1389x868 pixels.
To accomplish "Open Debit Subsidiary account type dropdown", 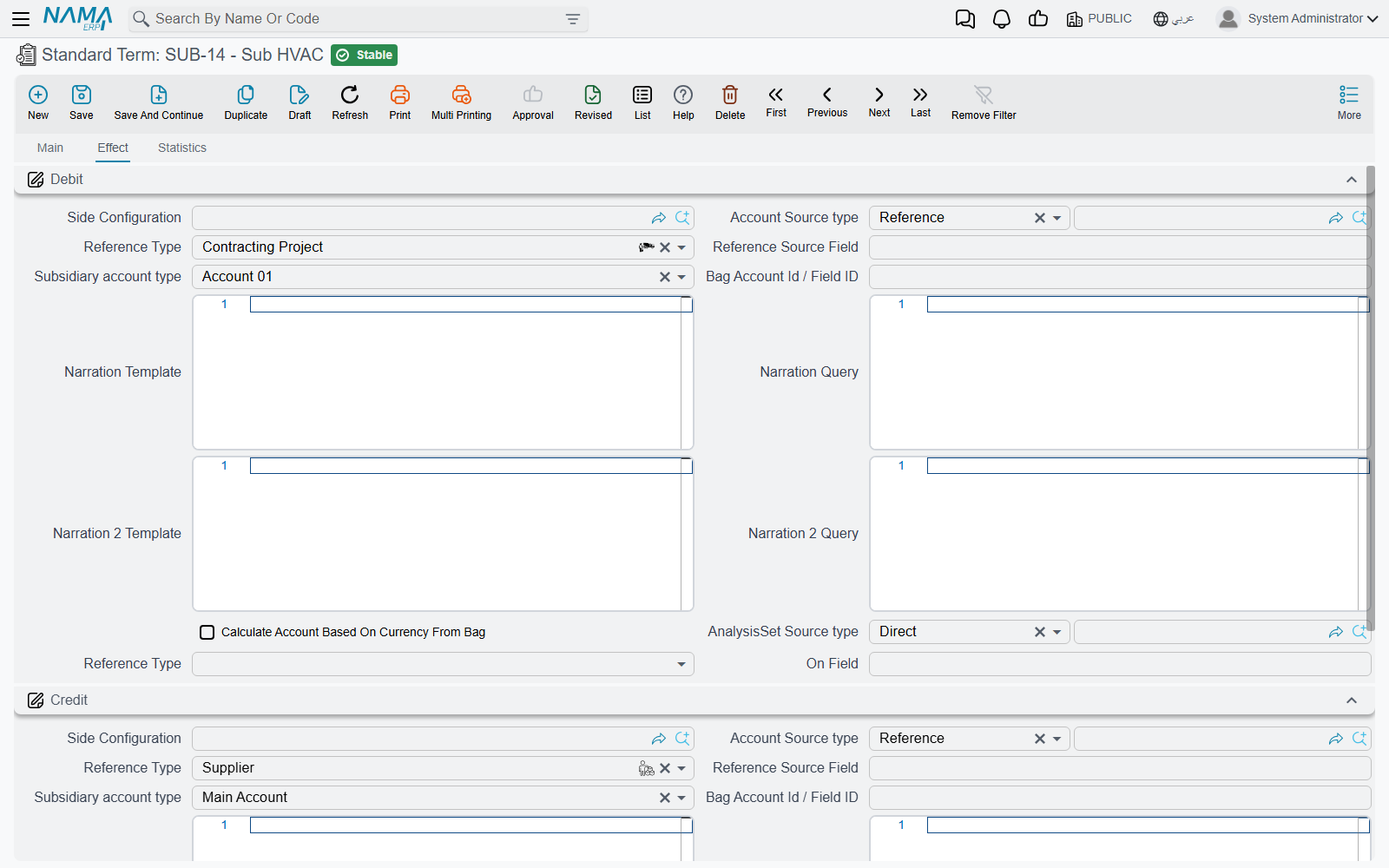I will (x=682, y=277).
